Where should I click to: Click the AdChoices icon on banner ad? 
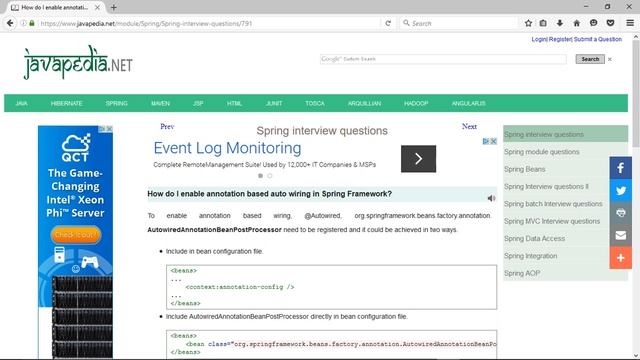click(486, 141)
